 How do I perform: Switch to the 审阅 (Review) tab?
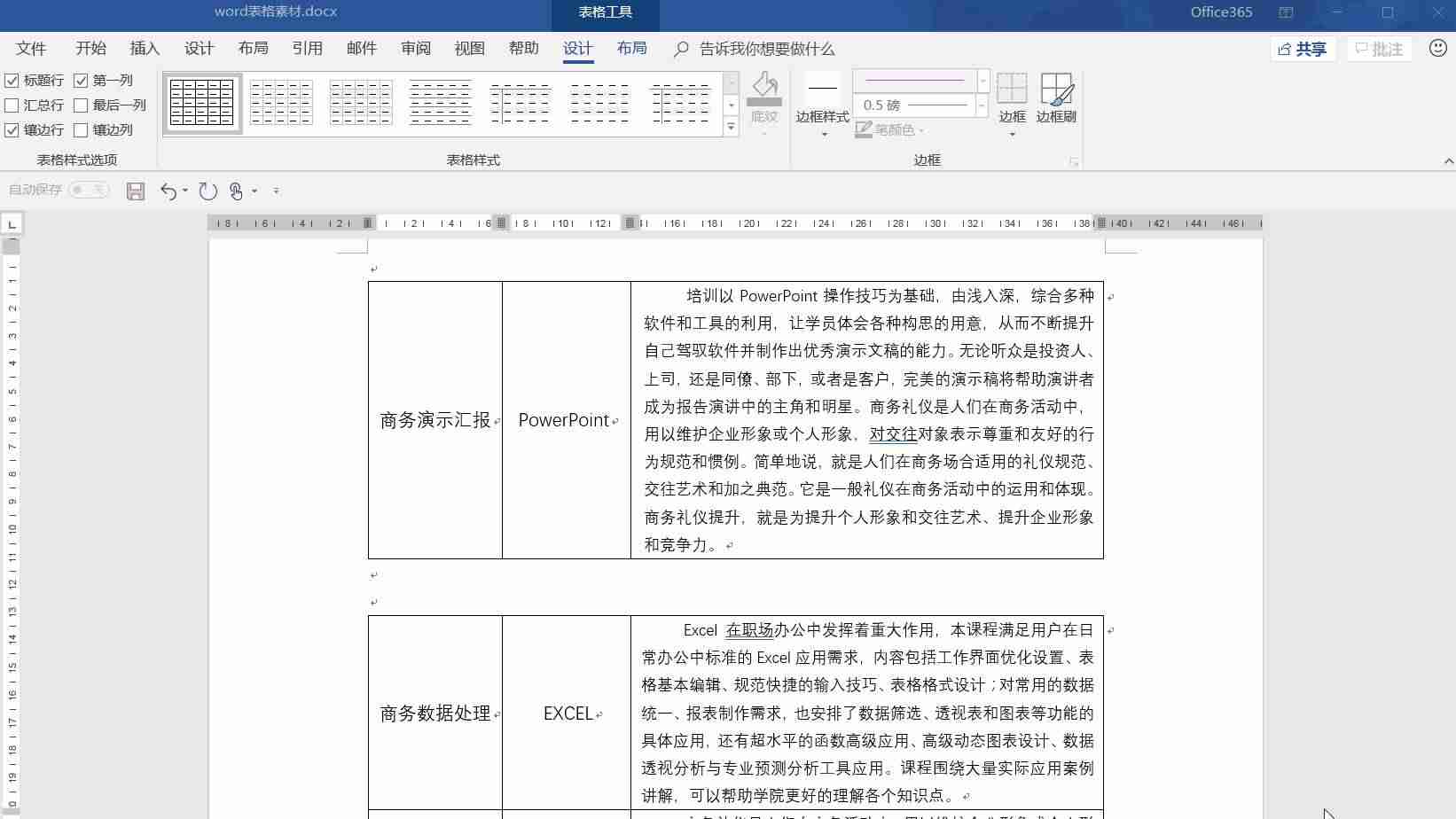(x=415, y=49)
